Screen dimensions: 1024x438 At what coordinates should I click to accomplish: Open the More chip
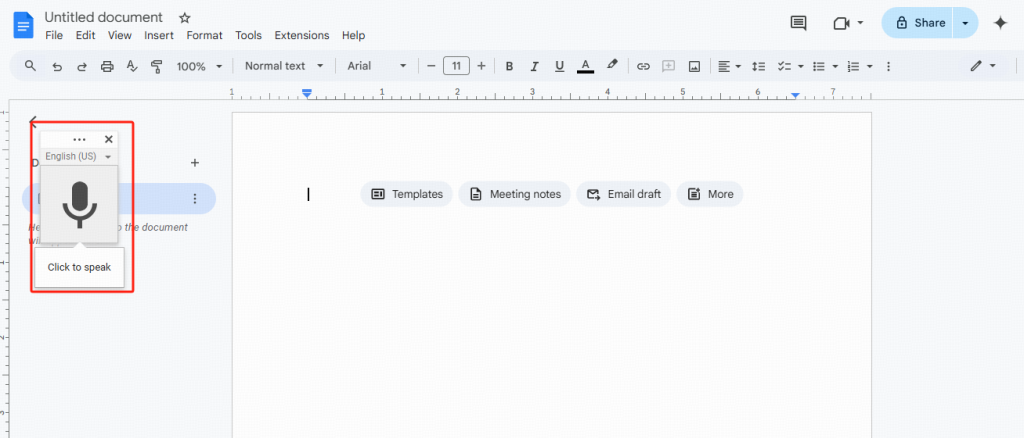tap(709, 194)
